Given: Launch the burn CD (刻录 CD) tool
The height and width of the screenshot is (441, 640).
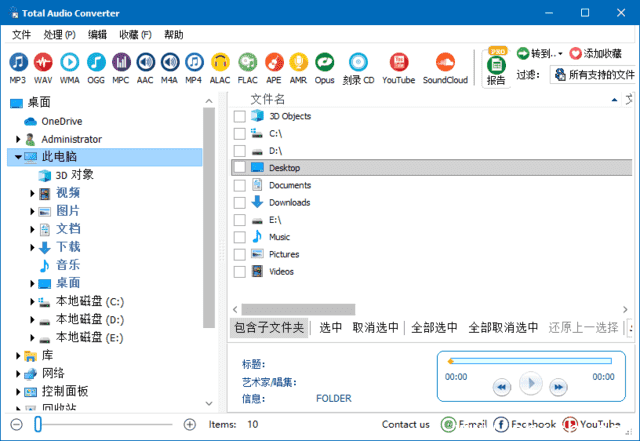Looking at the screenshot, I should pyautogui.click(x=359, y=64).
